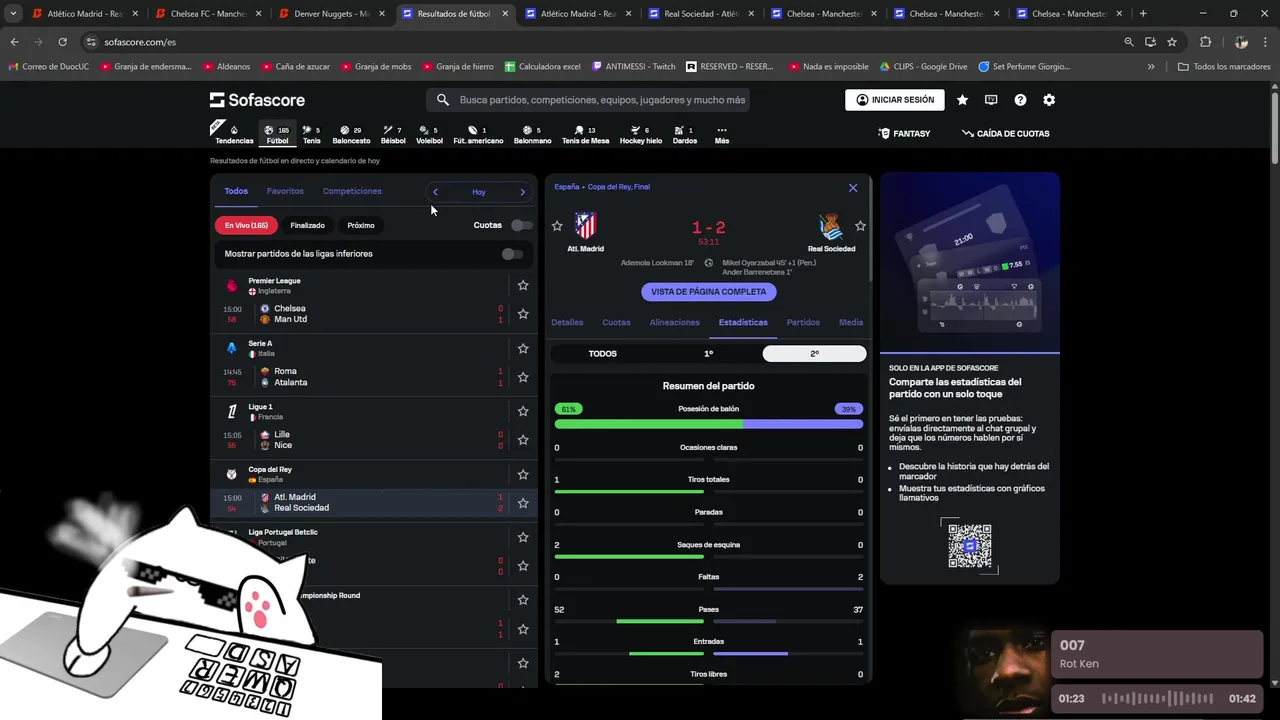This screenshot has height=720, width=1280.
Task: Click the Atl. Madrid crest
Action: click(586, 225)
